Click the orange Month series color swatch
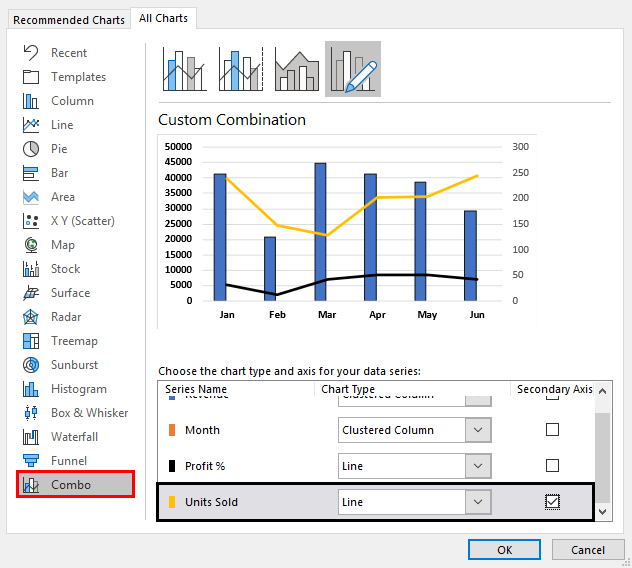The height and width of the screenshot is (568, 632). [172, 430]
